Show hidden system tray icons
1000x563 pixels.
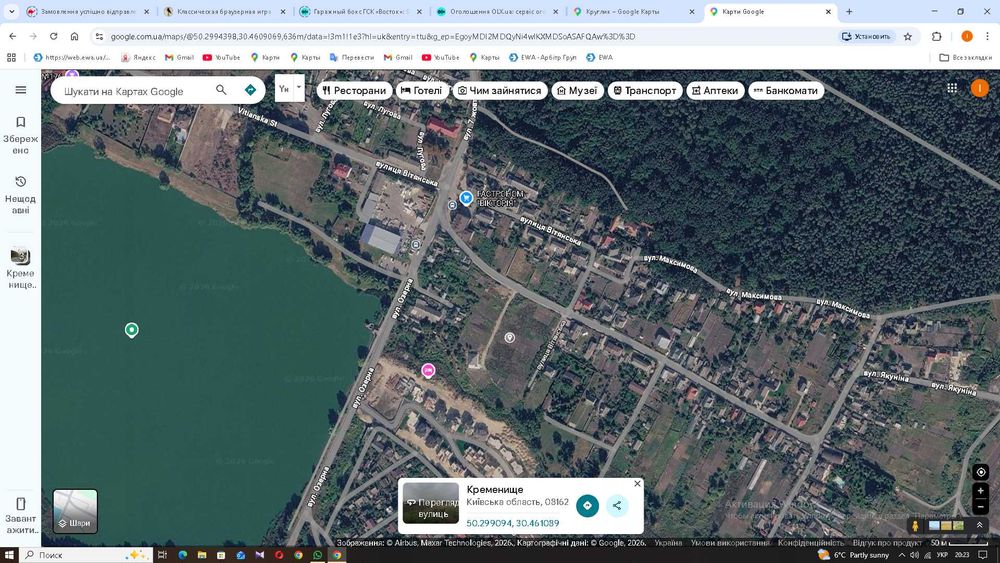(x=901, y=555)
